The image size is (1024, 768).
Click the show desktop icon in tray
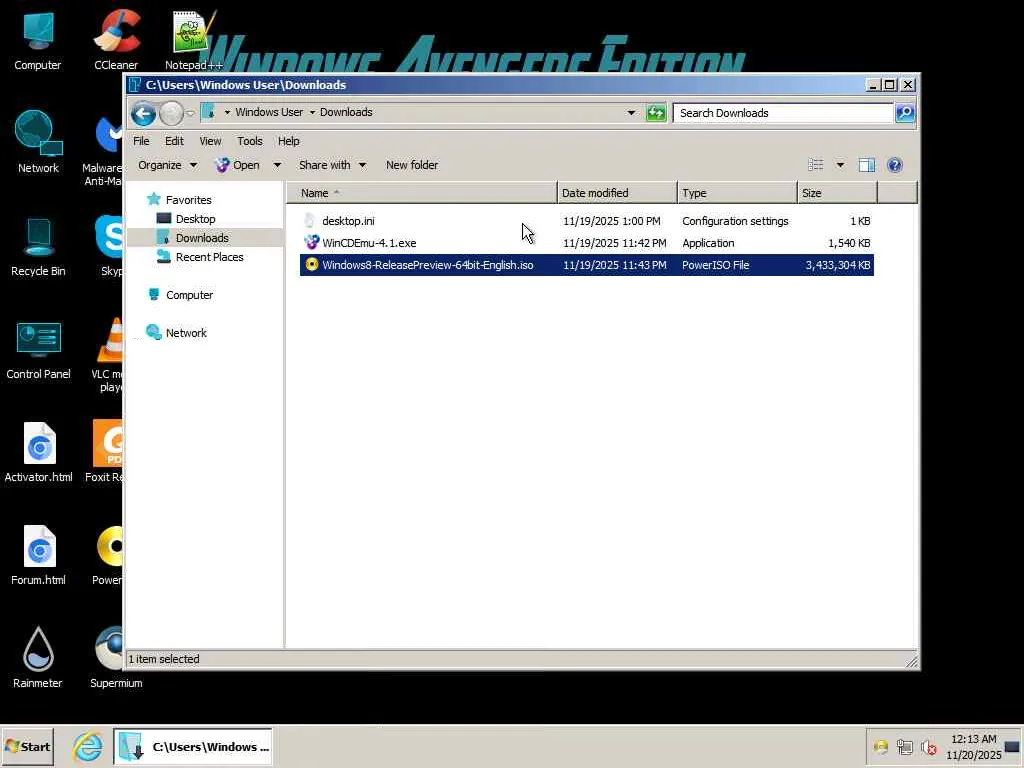[x=1012, y=746]
